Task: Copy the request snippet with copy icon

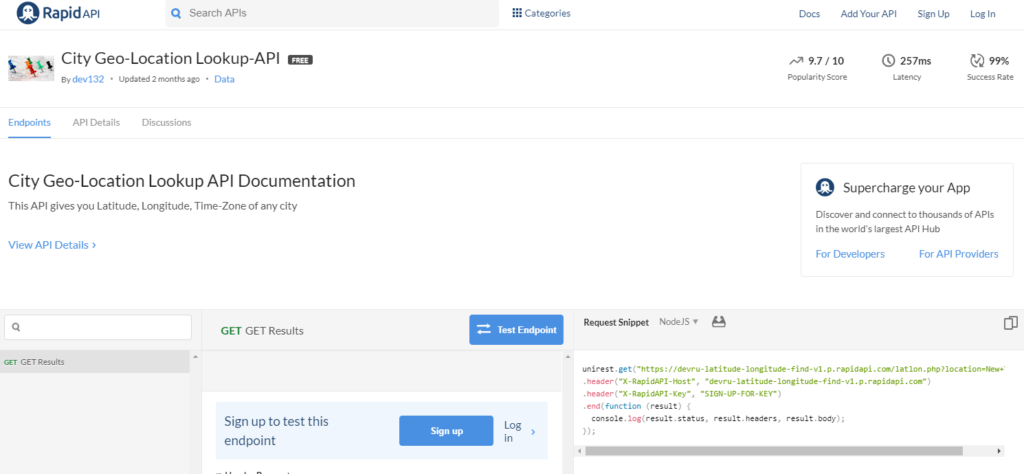Action: pyautogui.click(x=1010, y=323)
